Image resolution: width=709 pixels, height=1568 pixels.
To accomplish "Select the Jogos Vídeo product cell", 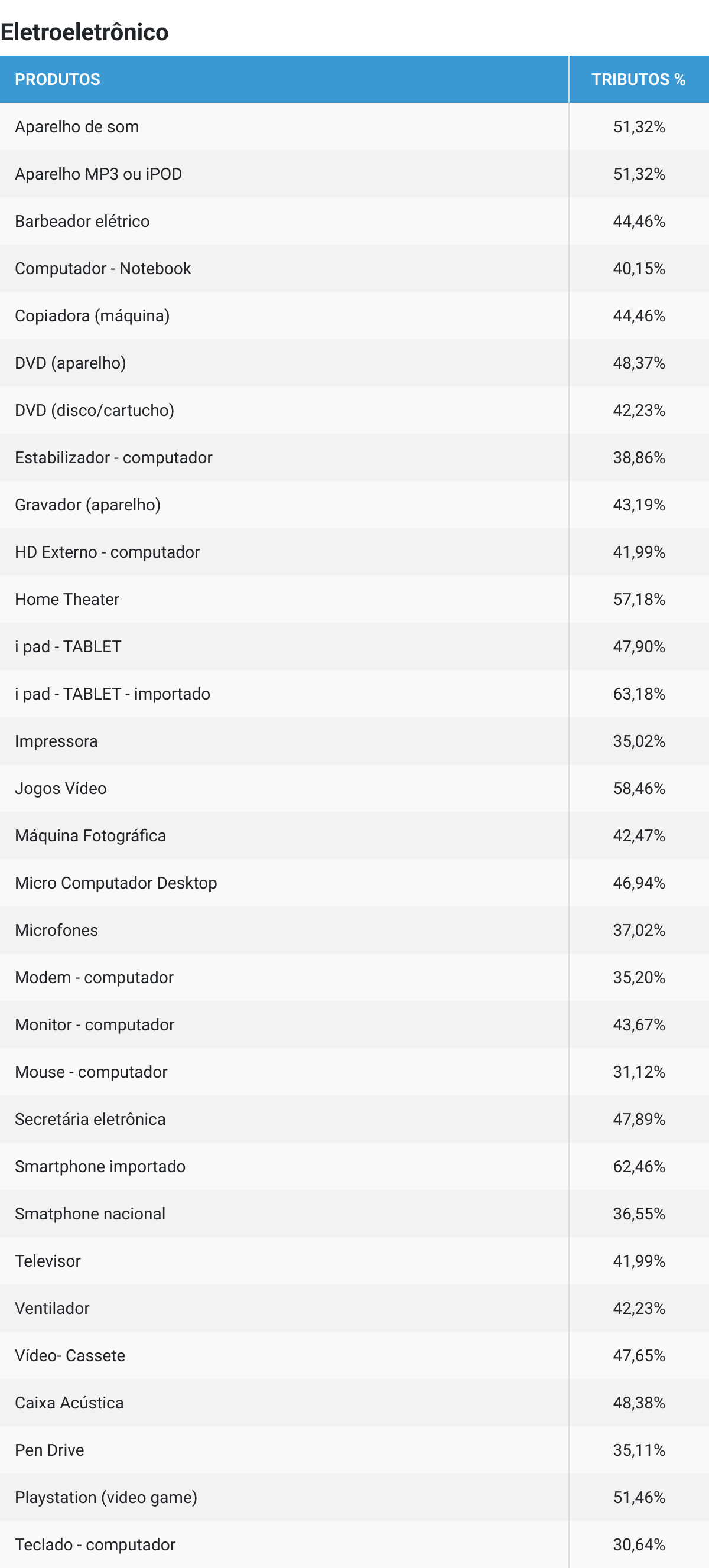I will tap(284, 788).
